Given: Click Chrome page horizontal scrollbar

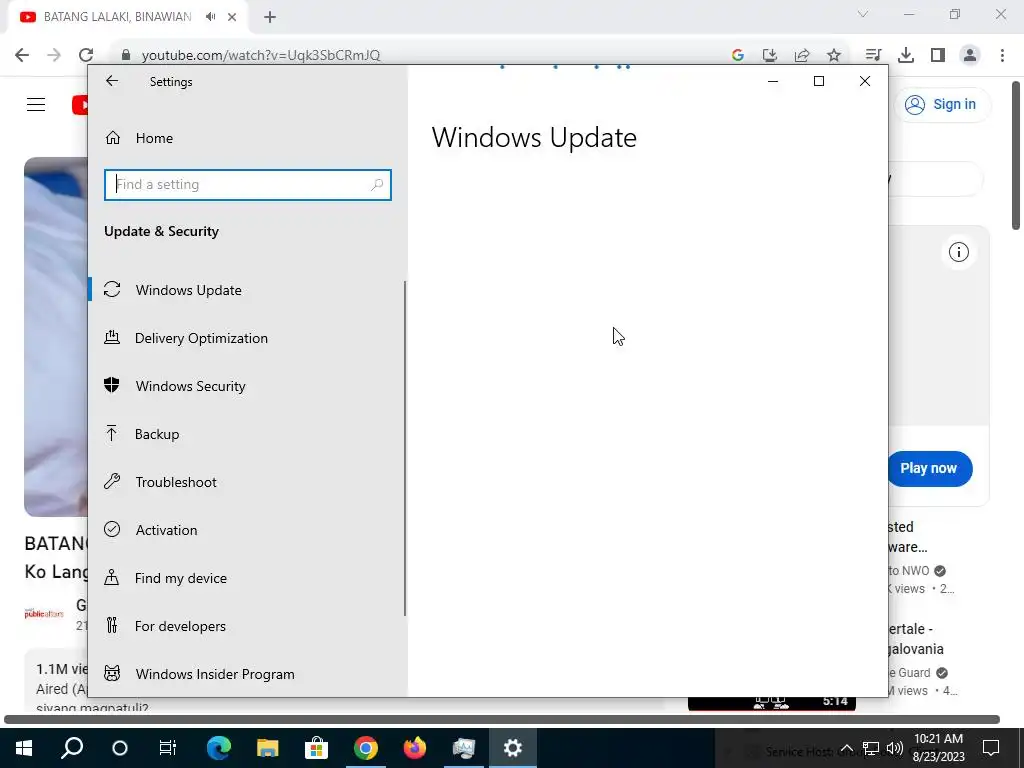Looking at the screenshot, I should tap(502, 720).
